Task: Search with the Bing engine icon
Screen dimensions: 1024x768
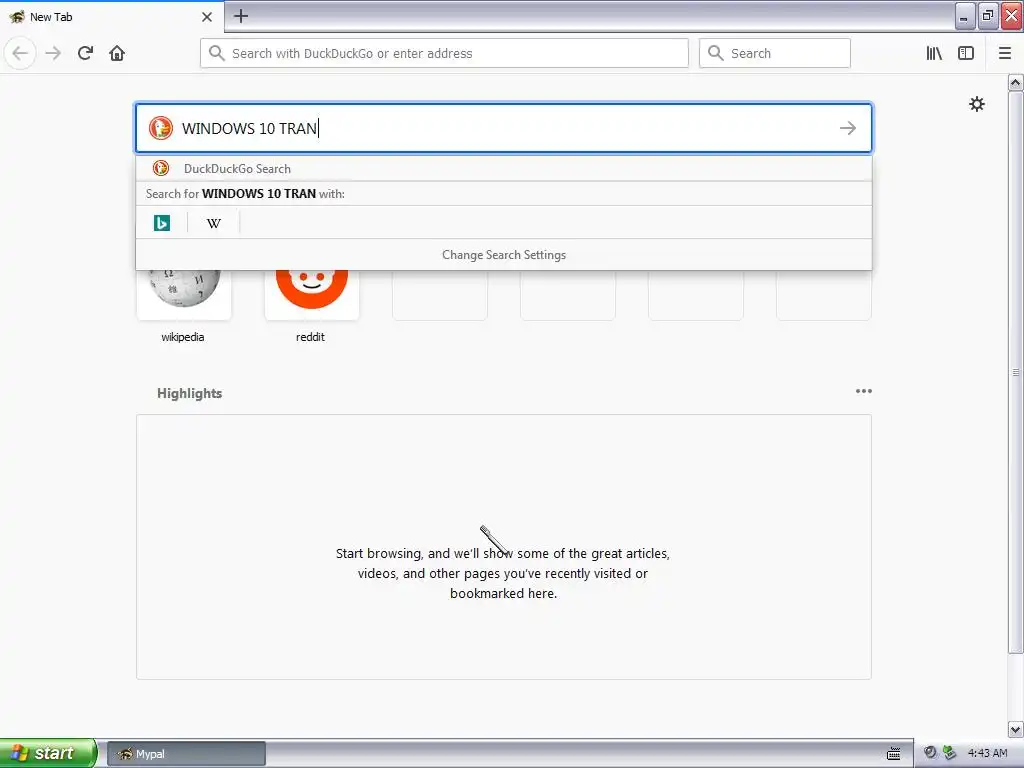Action: (x=162, y=223)
